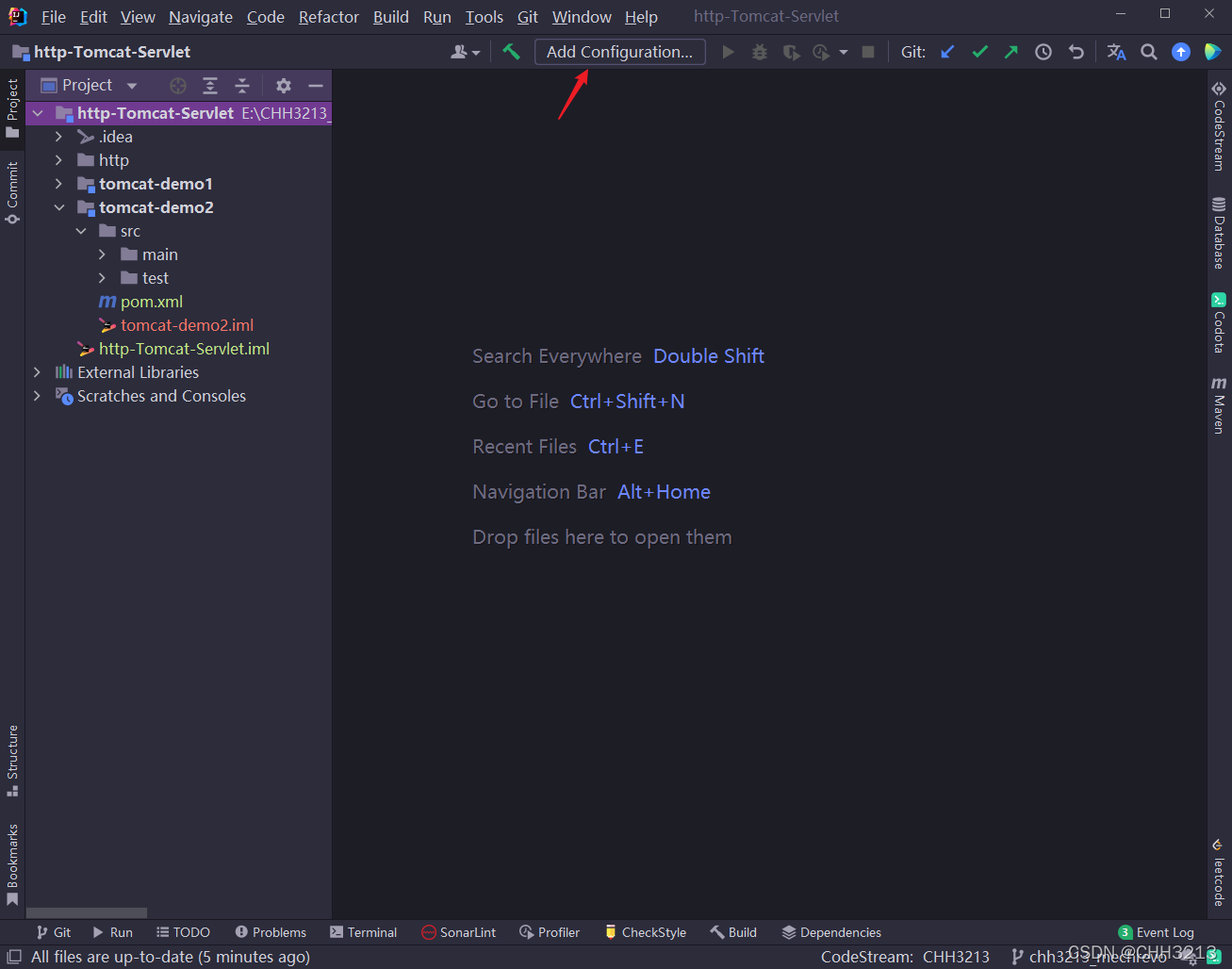Open the Terminal tool window tab

[x=364, y=932]
